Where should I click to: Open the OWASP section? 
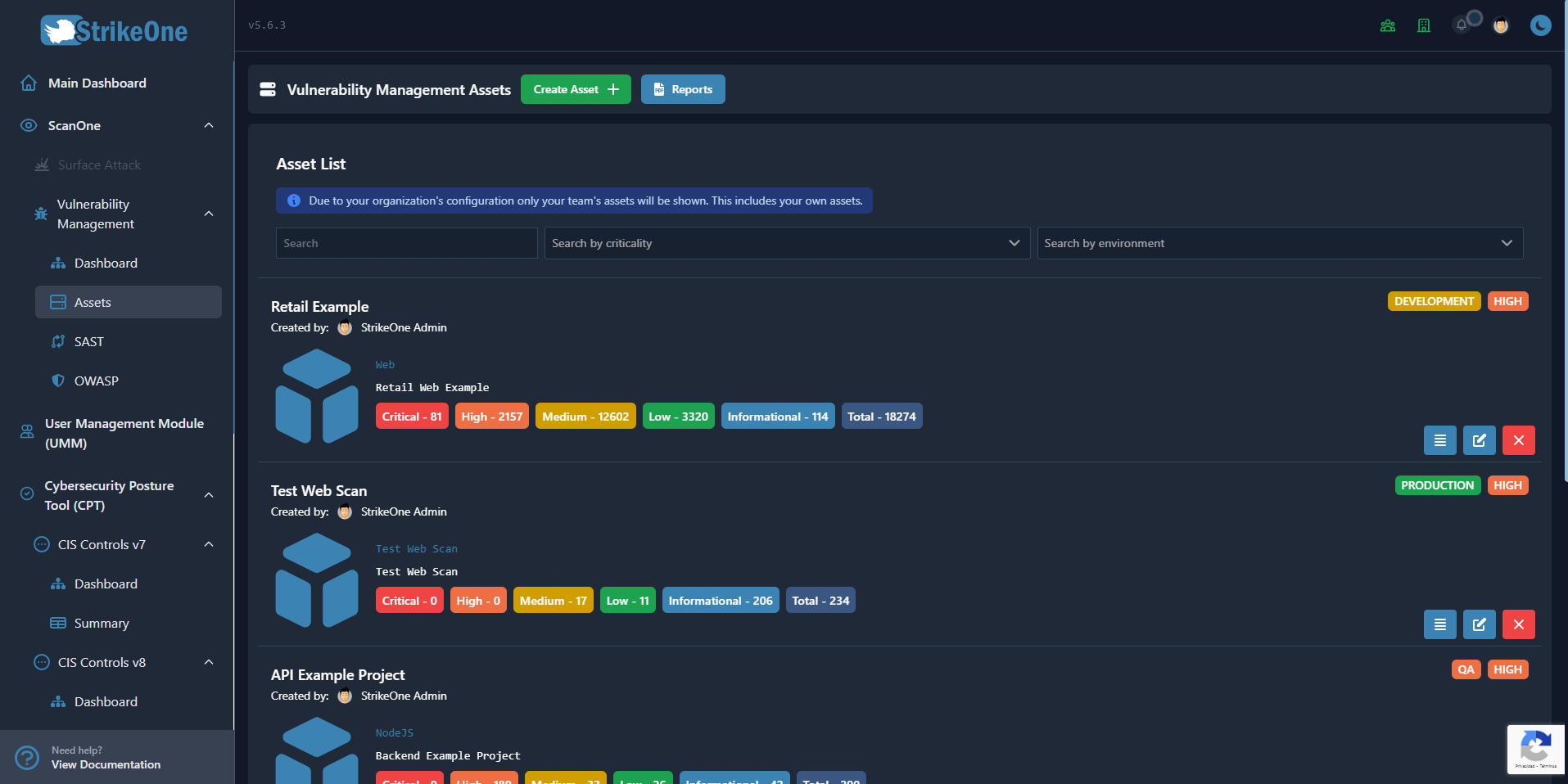[96, 381]
